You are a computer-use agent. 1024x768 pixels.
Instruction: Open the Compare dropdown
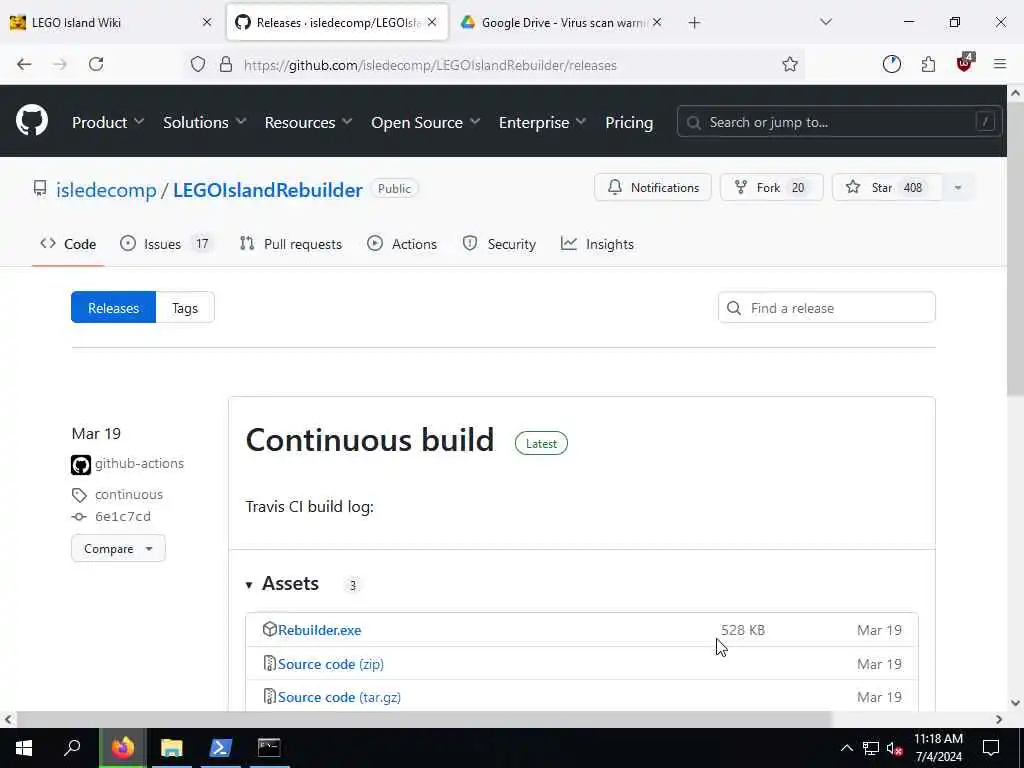click(118, 549)
